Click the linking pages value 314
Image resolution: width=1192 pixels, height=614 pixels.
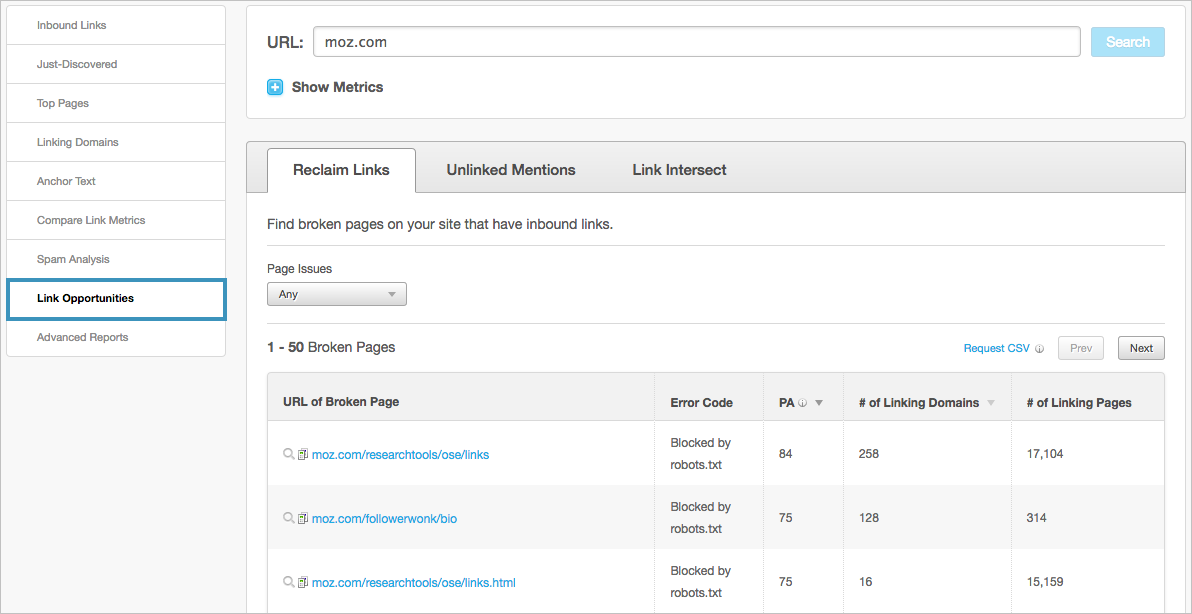(x=1036, y=518)
